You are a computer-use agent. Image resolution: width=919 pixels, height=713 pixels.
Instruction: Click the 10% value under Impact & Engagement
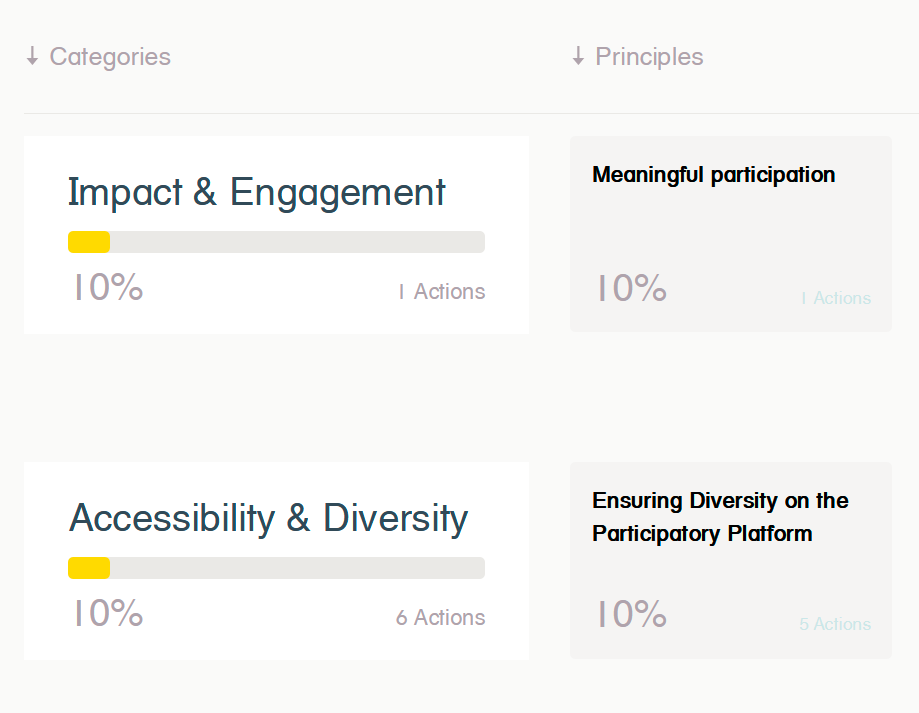[107, 288]
